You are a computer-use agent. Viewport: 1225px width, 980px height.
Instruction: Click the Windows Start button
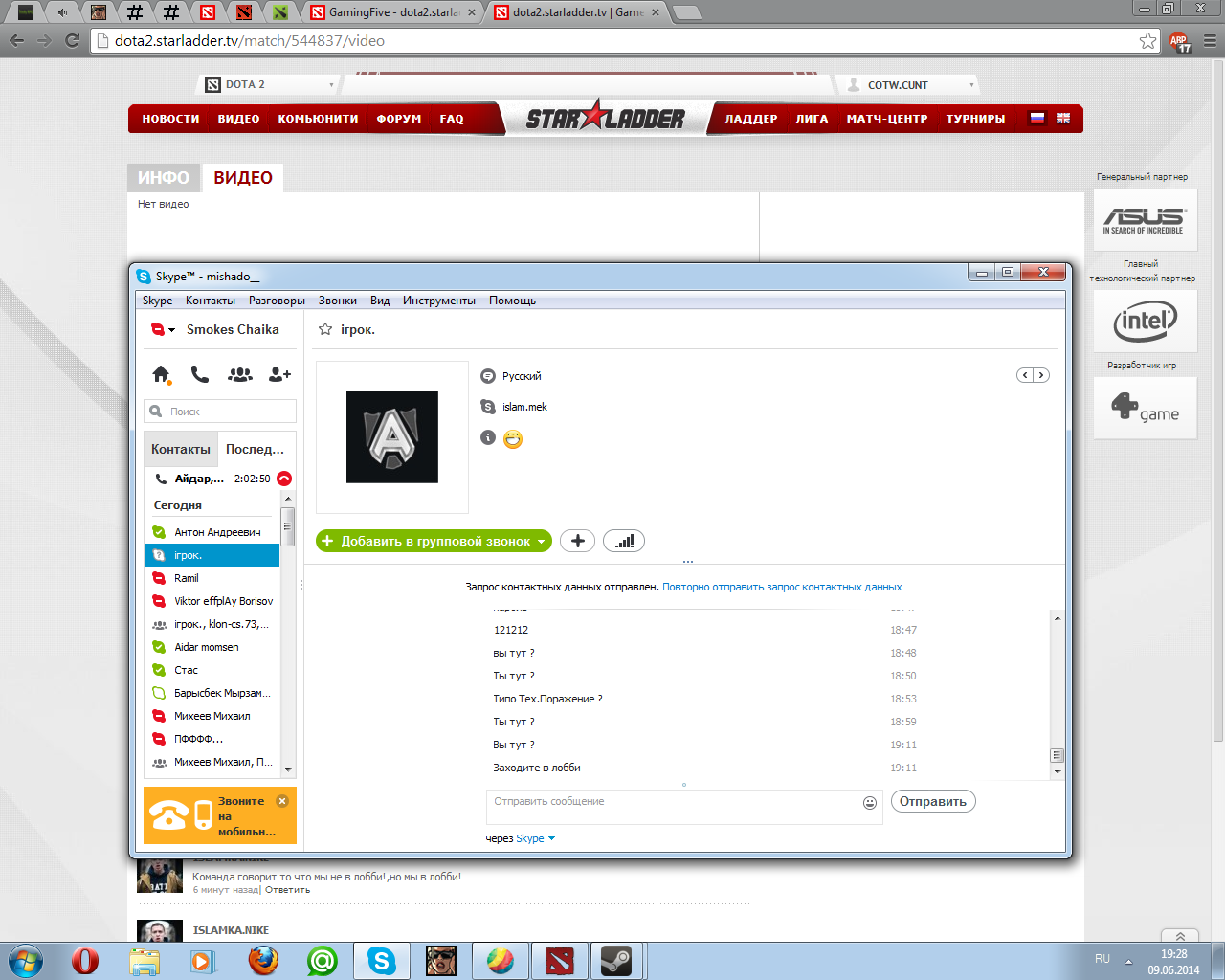point(26,960)
